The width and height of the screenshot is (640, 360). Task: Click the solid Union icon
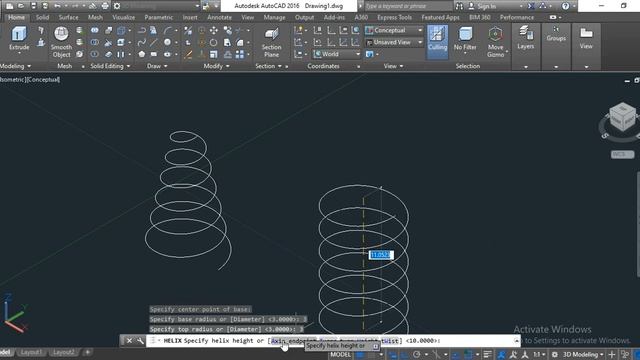click(x=94, y=30)
